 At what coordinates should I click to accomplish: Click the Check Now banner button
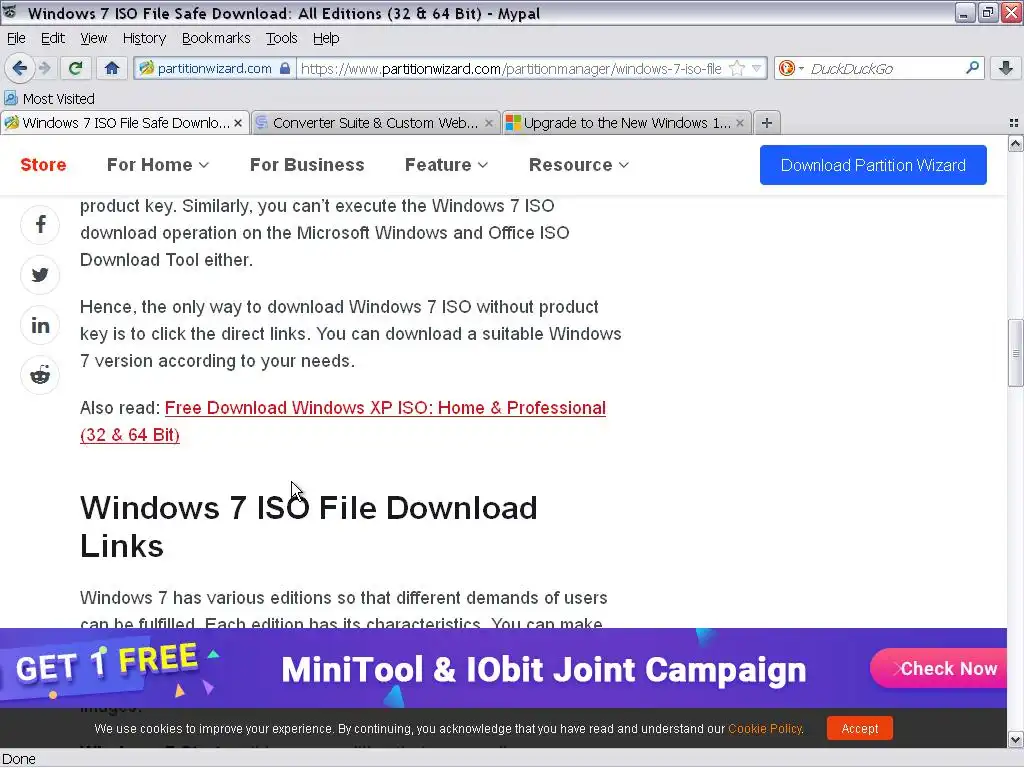tap(940, 668)
